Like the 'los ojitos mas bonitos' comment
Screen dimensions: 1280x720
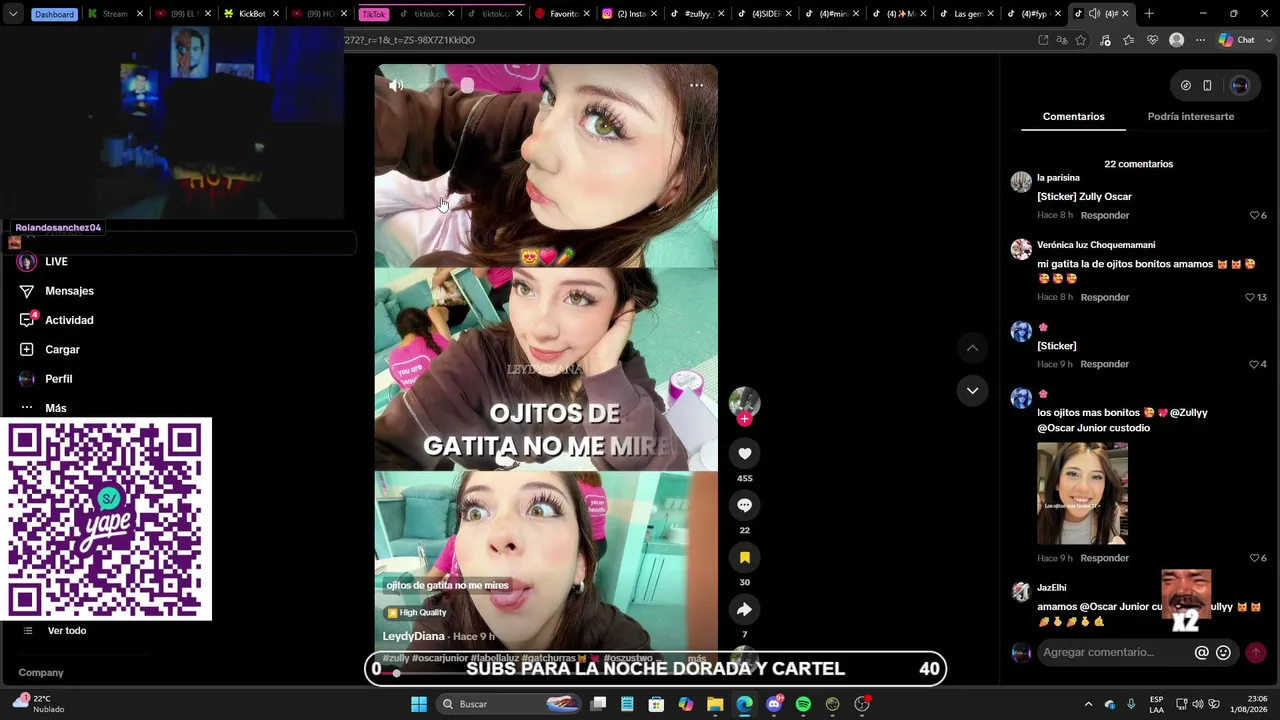1254,559
